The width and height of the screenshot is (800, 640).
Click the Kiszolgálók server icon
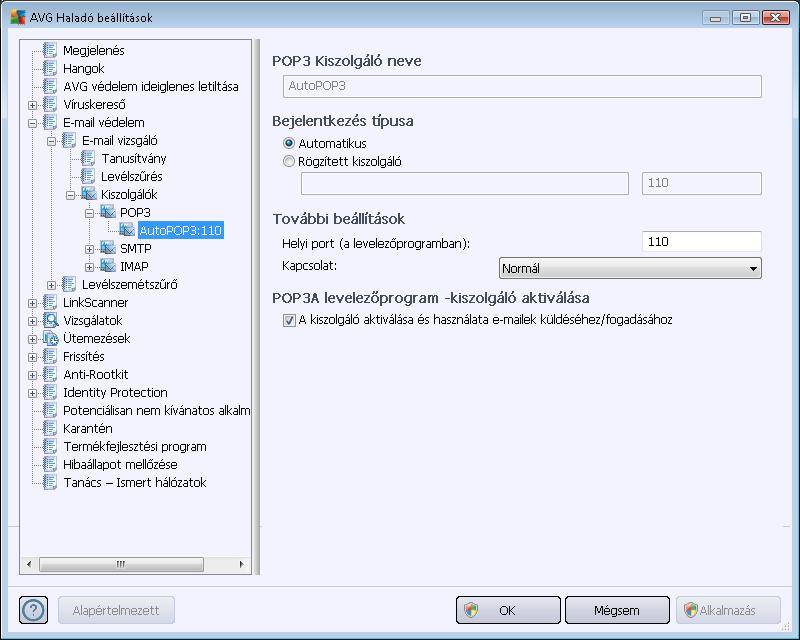coord(88,194)
